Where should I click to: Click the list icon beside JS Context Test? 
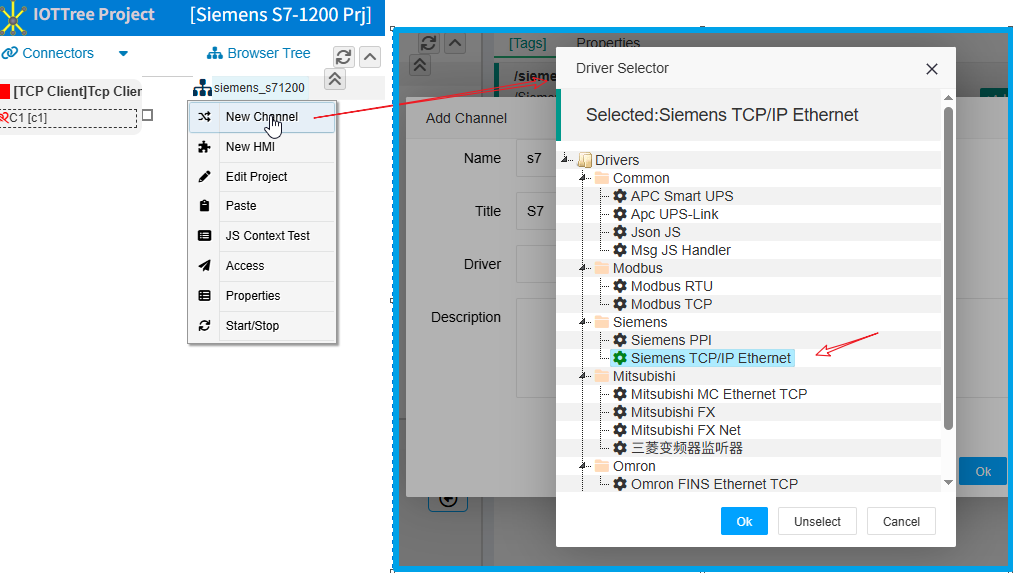[x=204, y=236]
